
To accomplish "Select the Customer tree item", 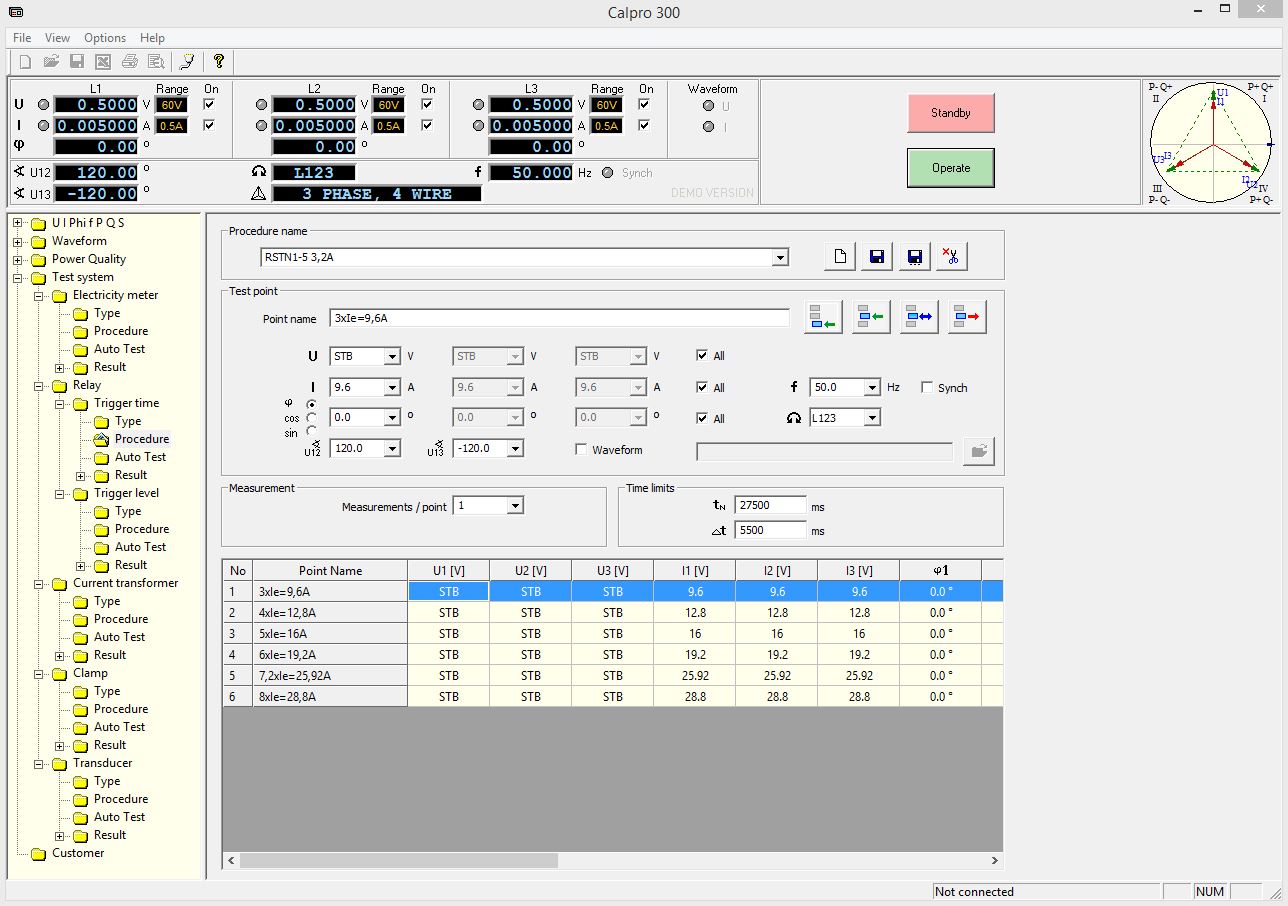I will 78,853.
